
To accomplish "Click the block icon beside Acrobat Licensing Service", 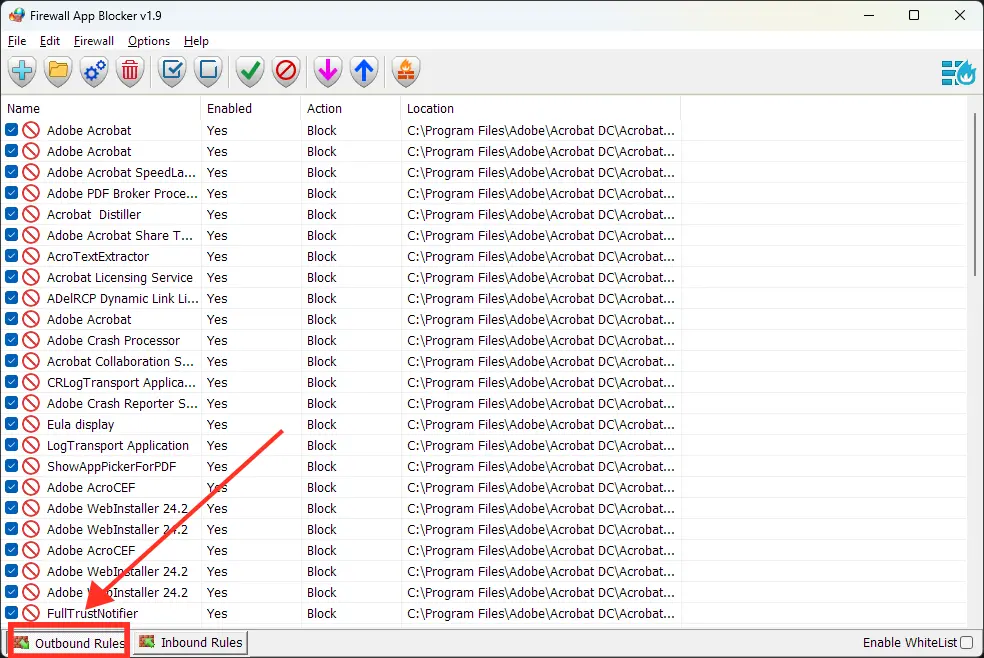I will pyautogui.click(x=31, y=277).
